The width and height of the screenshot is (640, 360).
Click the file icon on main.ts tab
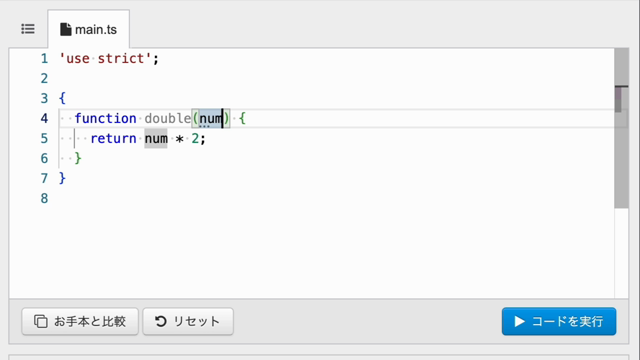65,29
